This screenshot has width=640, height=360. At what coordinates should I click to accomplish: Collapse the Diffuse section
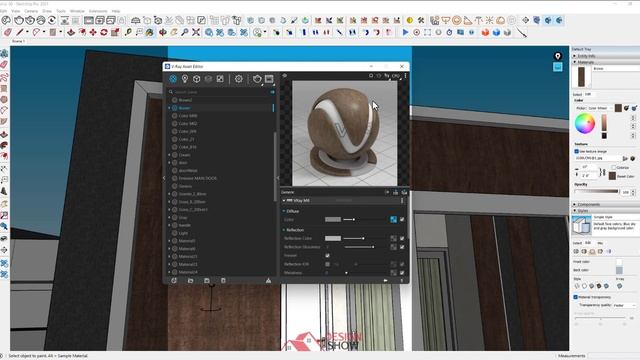pos(284,211)
